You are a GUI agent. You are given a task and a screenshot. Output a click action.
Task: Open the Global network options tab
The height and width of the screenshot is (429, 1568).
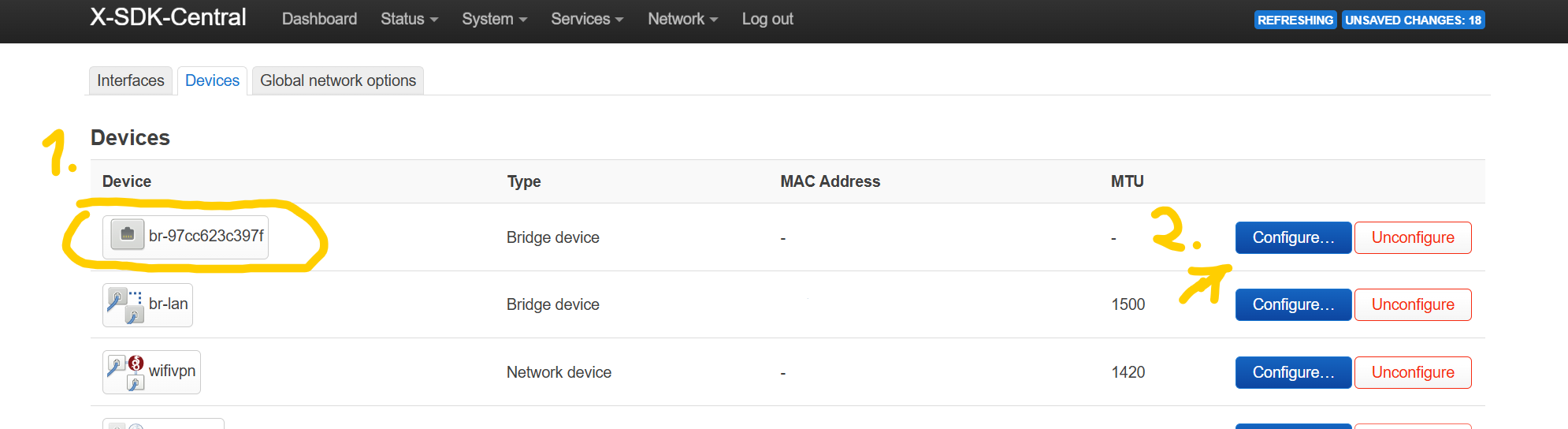pyautogui.click(x=338, y=80)
